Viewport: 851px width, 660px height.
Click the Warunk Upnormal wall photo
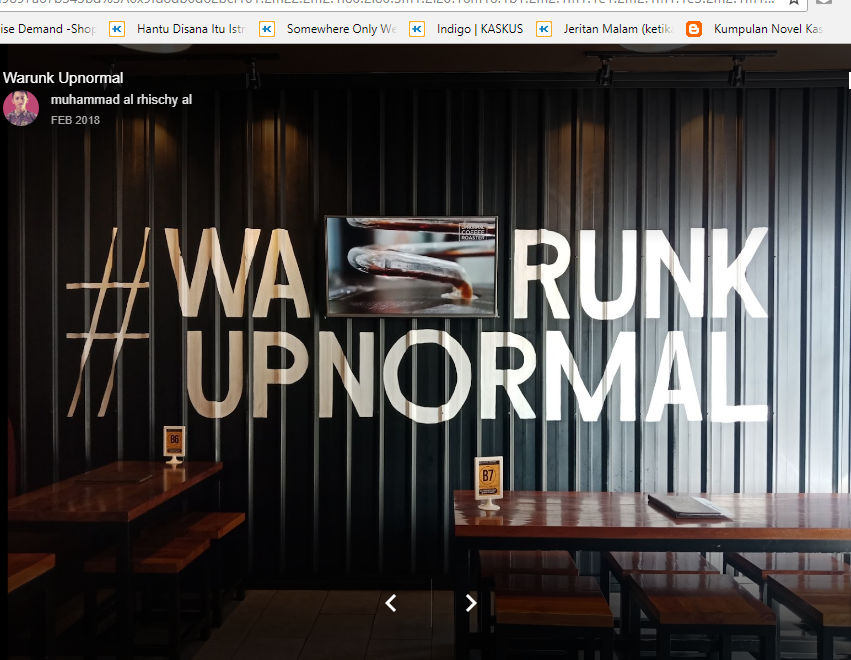click(425, 350)
